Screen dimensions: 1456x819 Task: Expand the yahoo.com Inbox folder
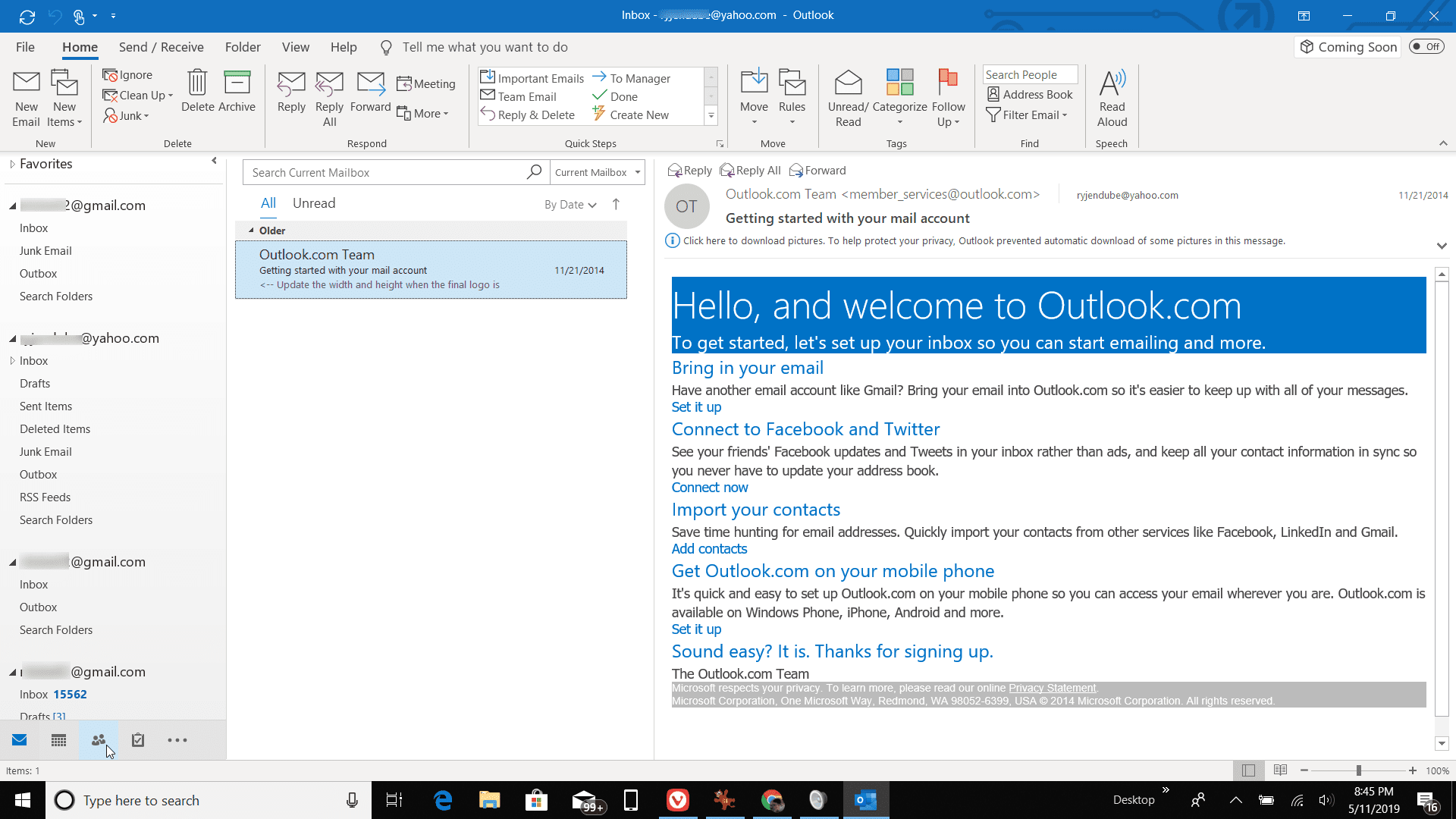tap(12, 361)
